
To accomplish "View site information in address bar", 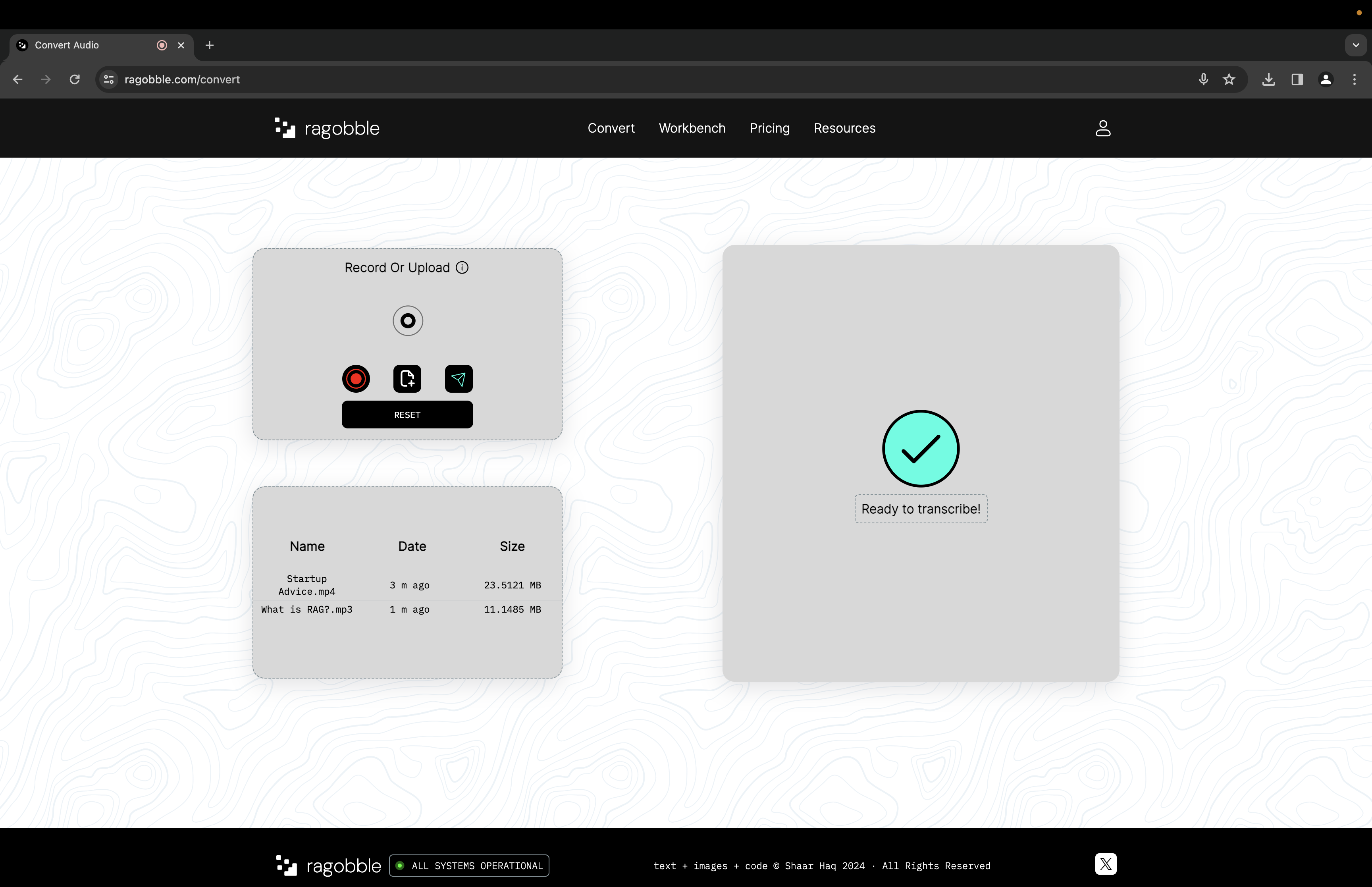I will click(109, 79).
